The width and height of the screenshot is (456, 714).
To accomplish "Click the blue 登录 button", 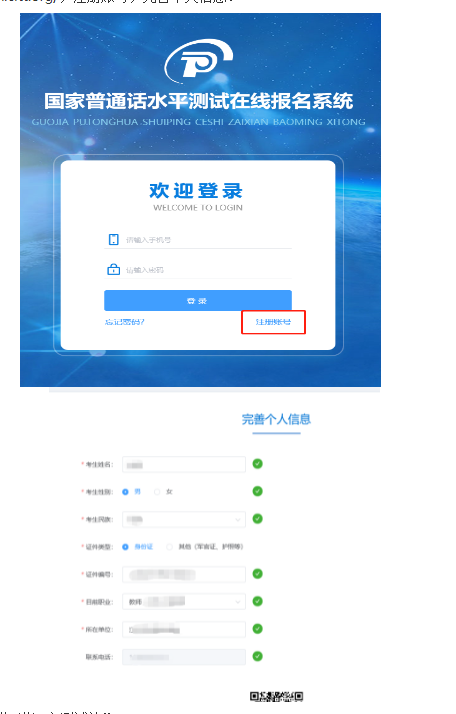I will tap(198, 301).
